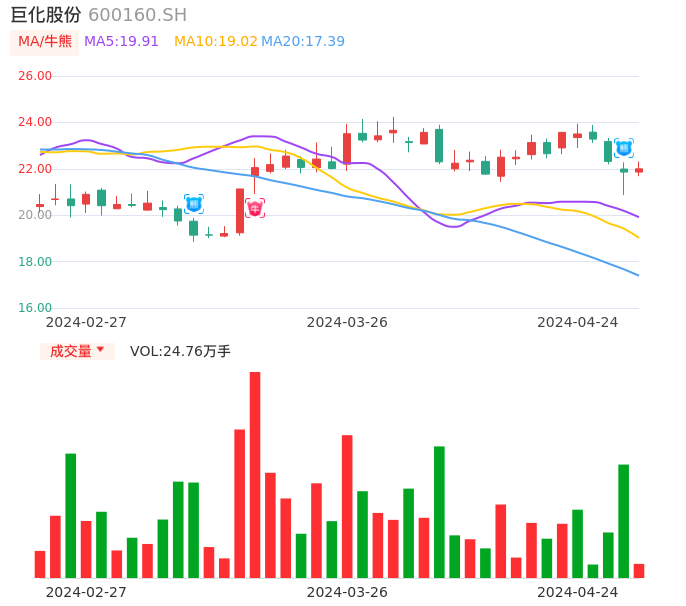
Task: Click the tallest red volume bar
Action: [x=255, y=474]
